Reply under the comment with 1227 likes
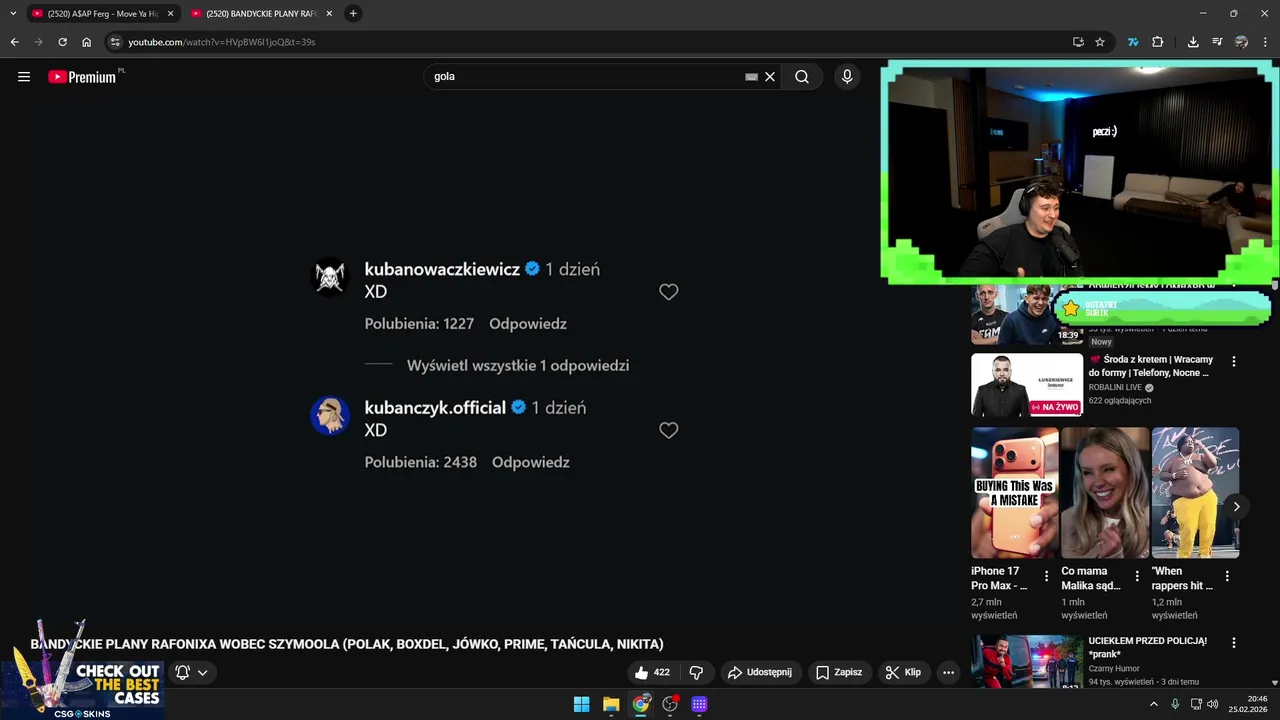The image size is (1280, 720). 528,324
